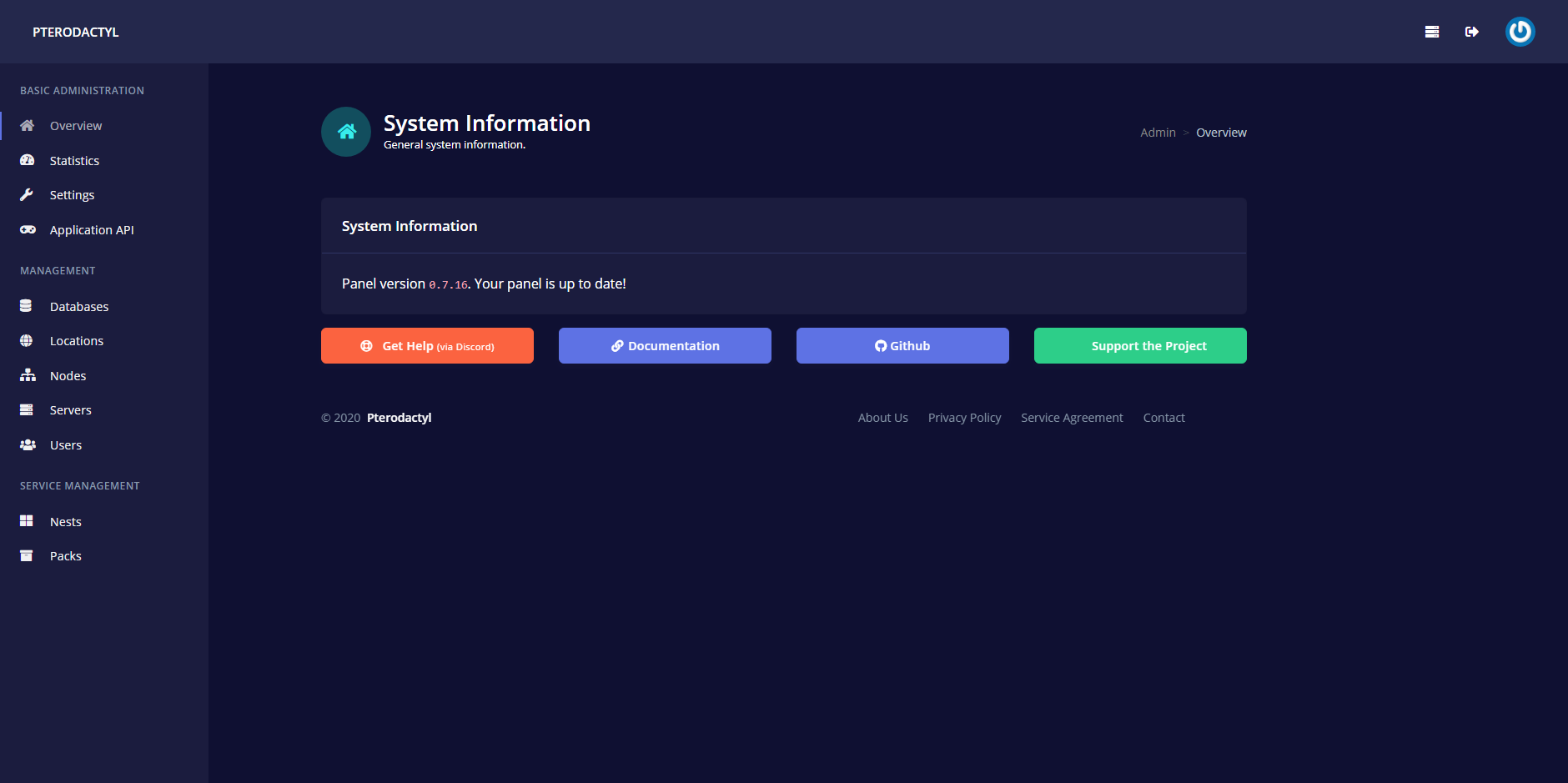Open the user avatar in top right
Viewport: 1568px width, 783px height.
(x=1520, y=32)
